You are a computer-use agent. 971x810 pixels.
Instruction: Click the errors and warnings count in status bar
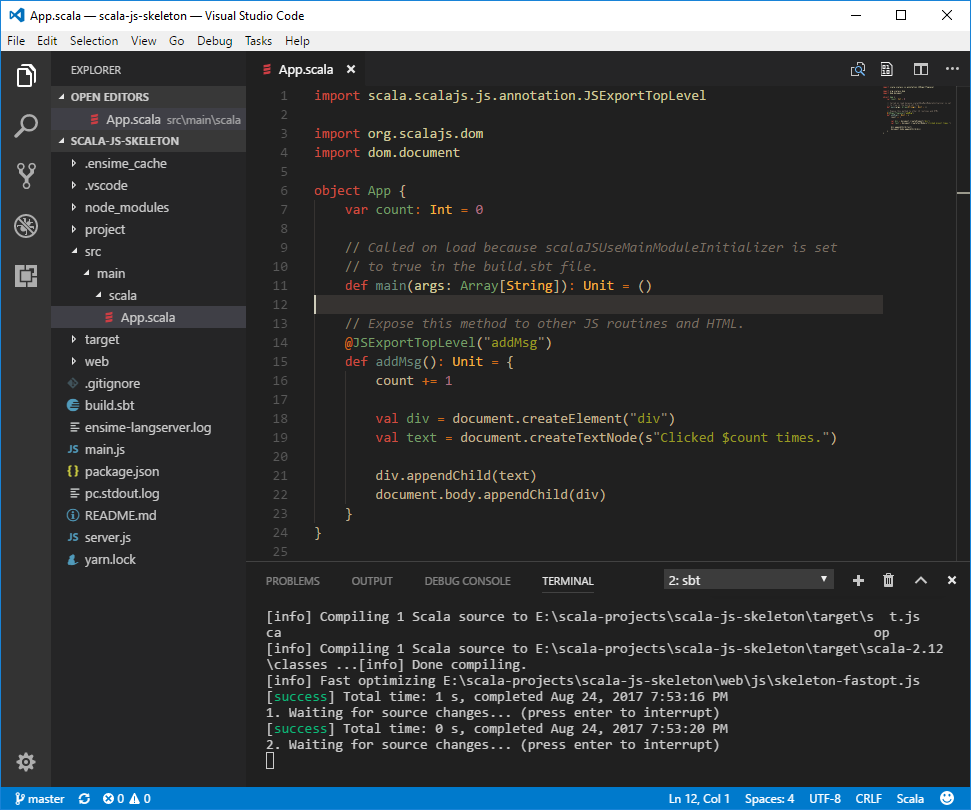(x=127, y=799)
